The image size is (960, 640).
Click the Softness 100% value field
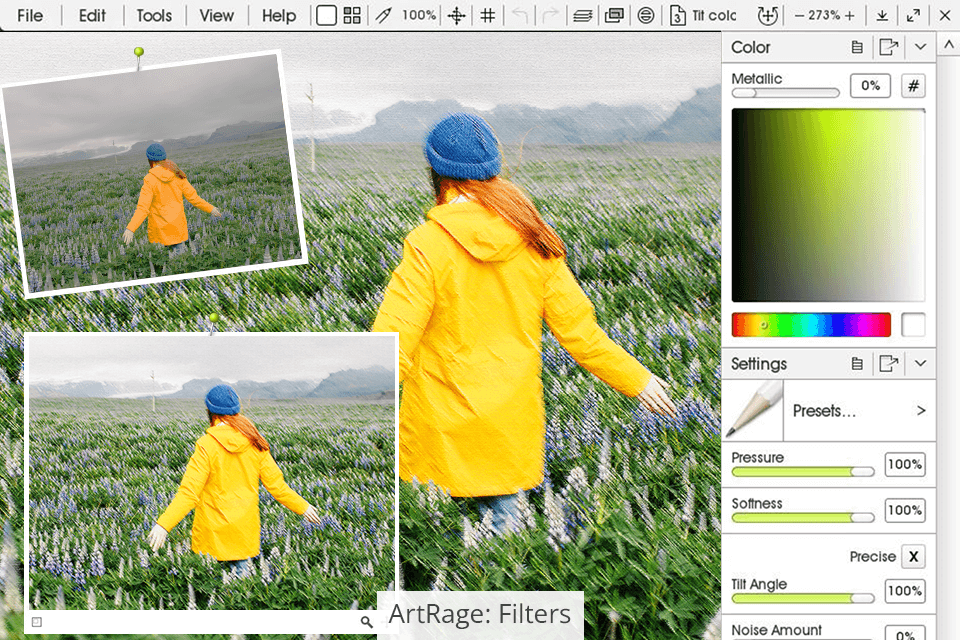[x=905, y=510]
